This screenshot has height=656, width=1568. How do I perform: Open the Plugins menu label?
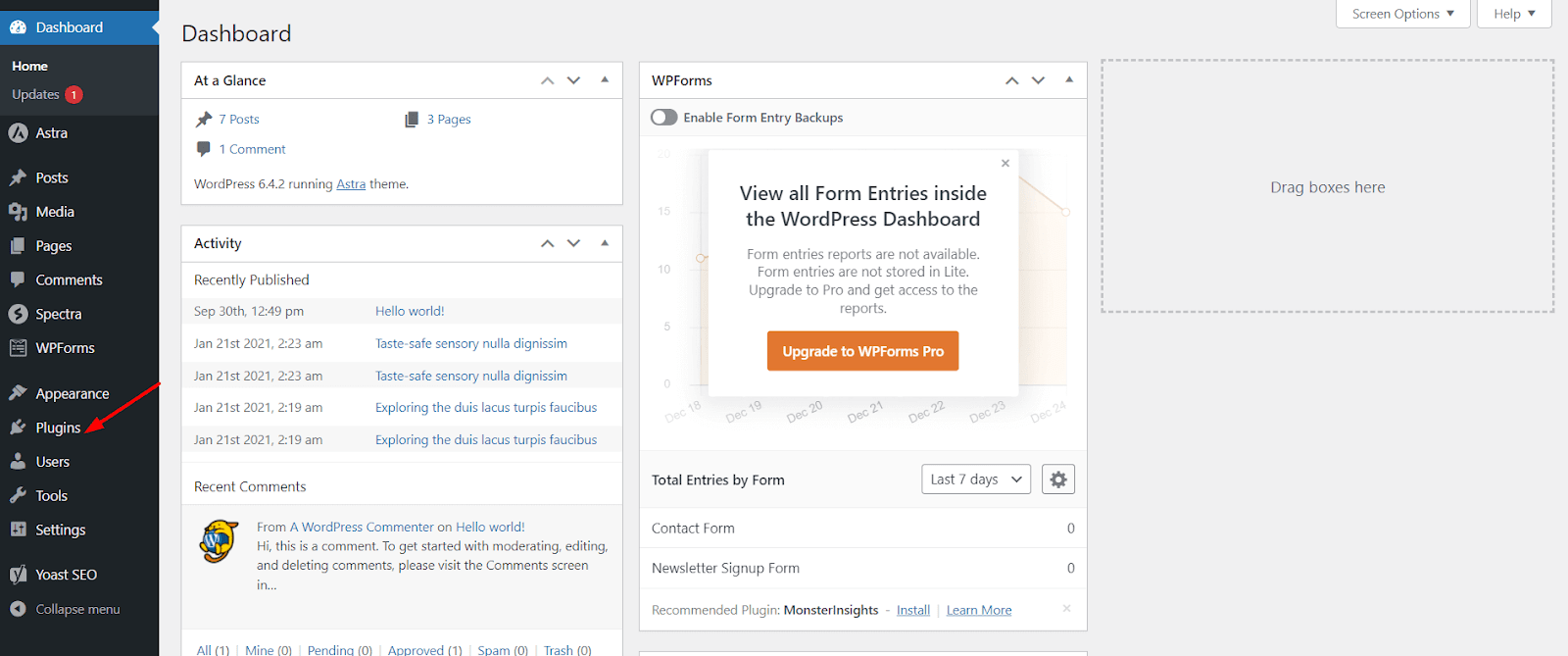click(x=58, y=428)
